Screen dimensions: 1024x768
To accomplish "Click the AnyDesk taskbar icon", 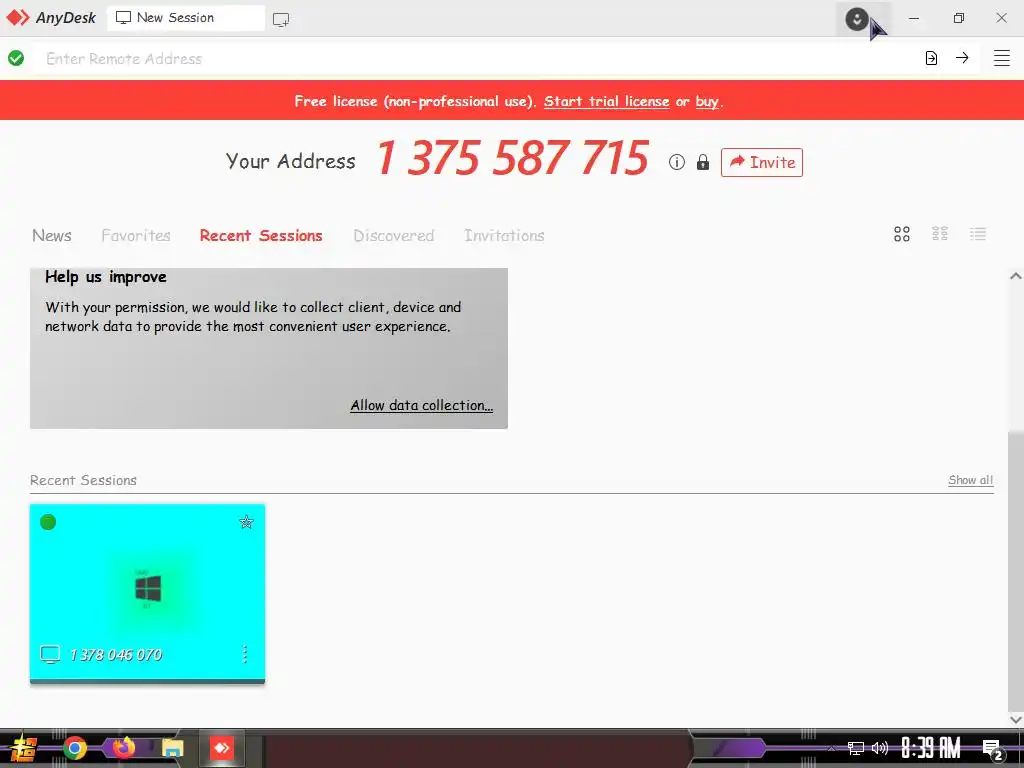I will [x=221, y=748].
